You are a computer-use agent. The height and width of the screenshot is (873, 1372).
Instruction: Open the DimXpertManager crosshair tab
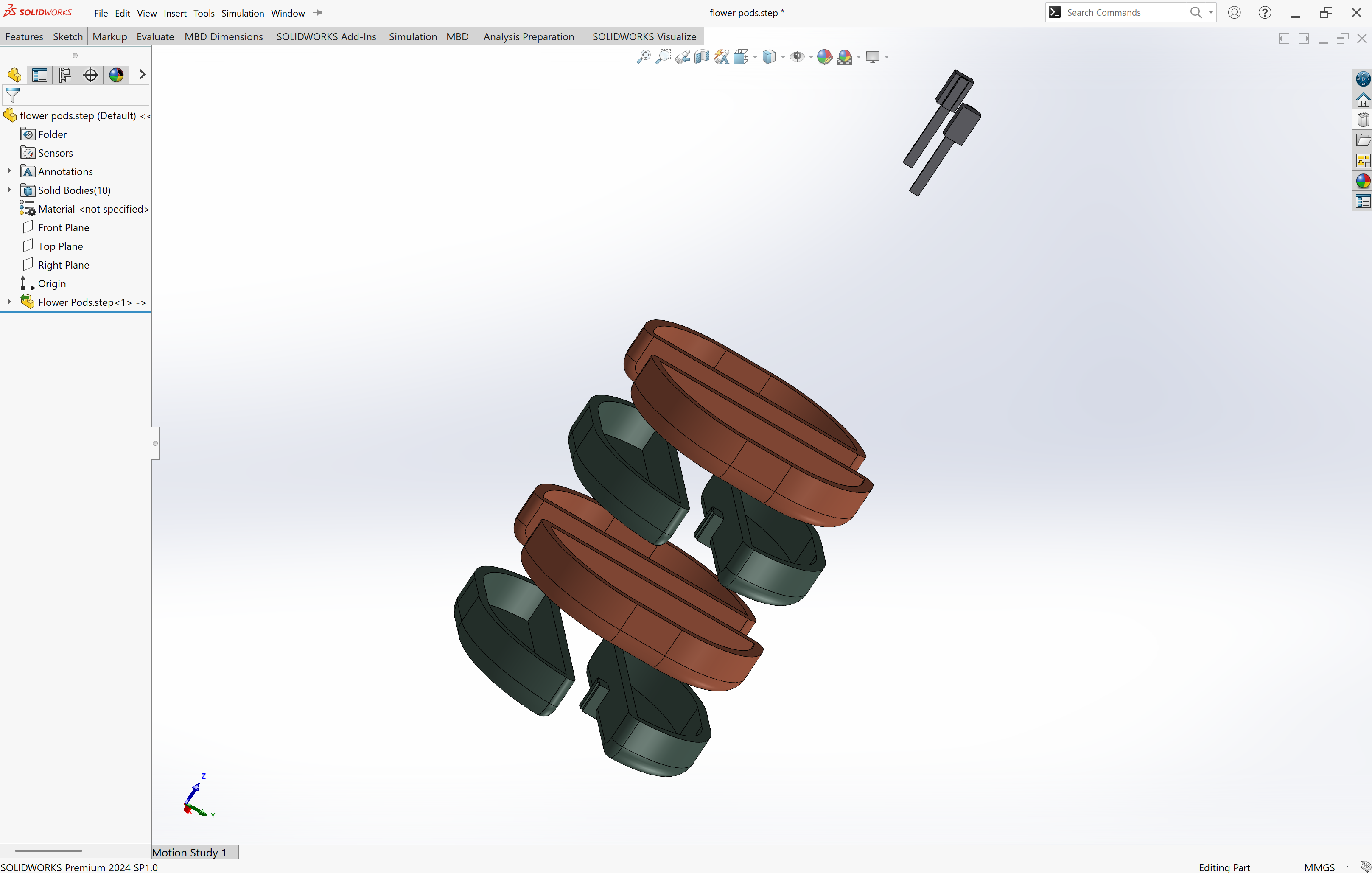91,75
